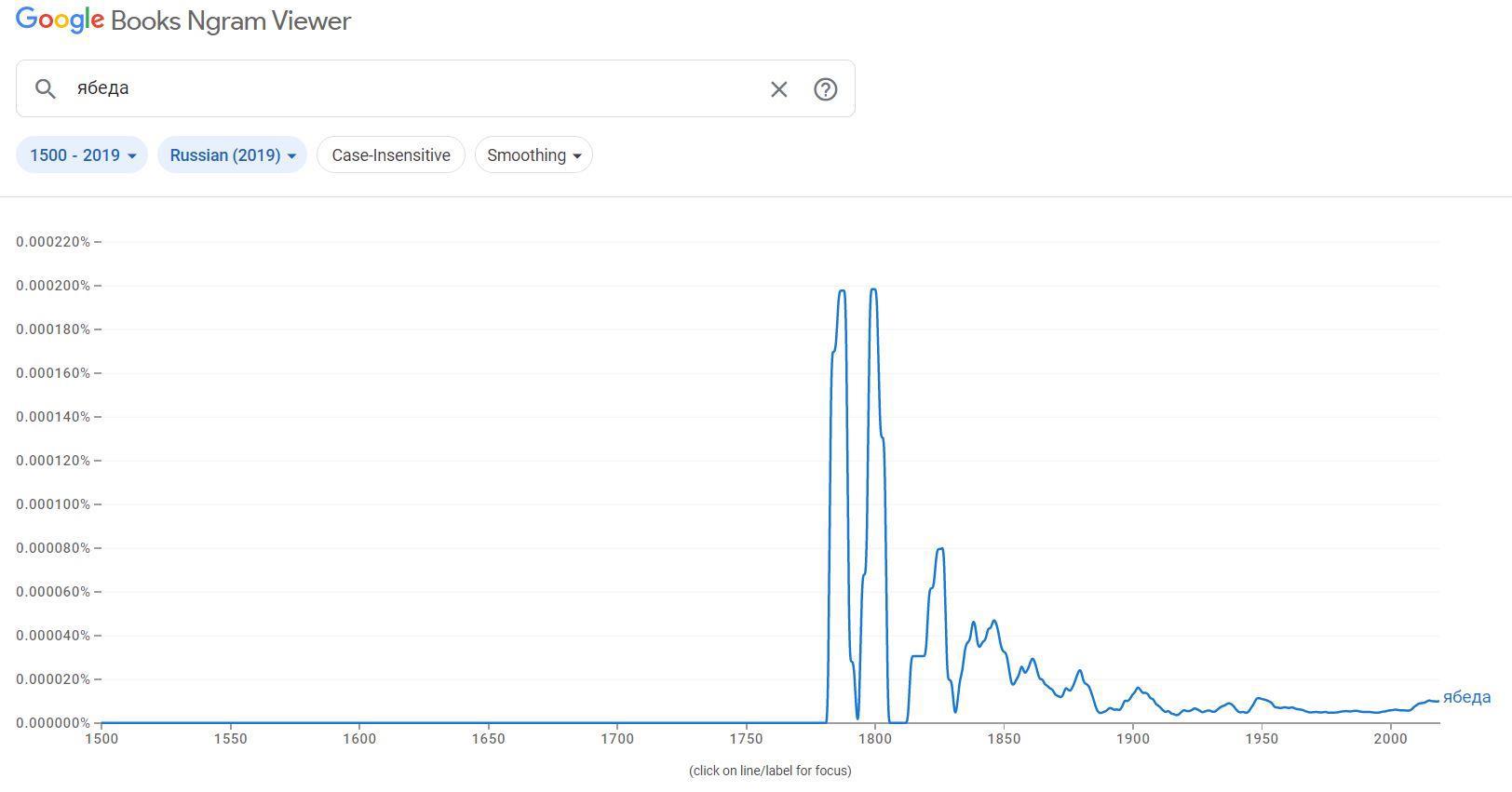Toggle the Case-Insensitive option
This screenshot has height=792, width=1512.
391,155
